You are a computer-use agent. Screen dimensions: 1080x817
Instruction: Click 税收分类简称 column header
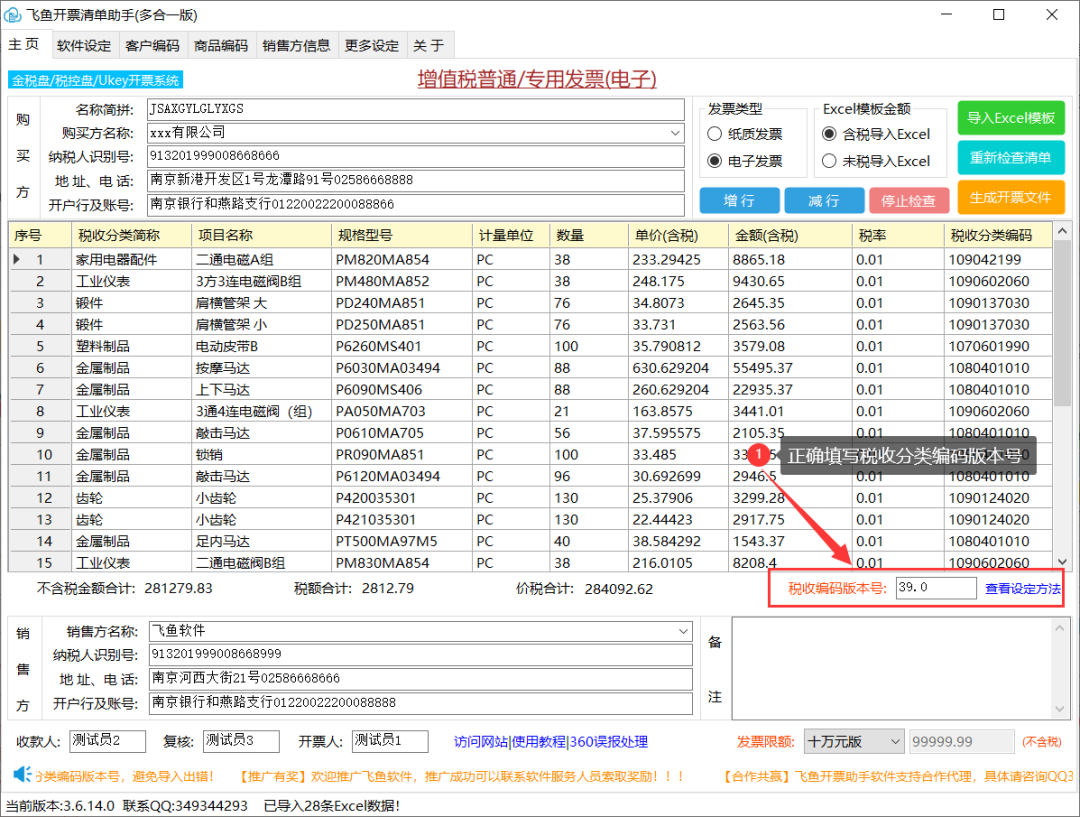[x=132, y=236]
